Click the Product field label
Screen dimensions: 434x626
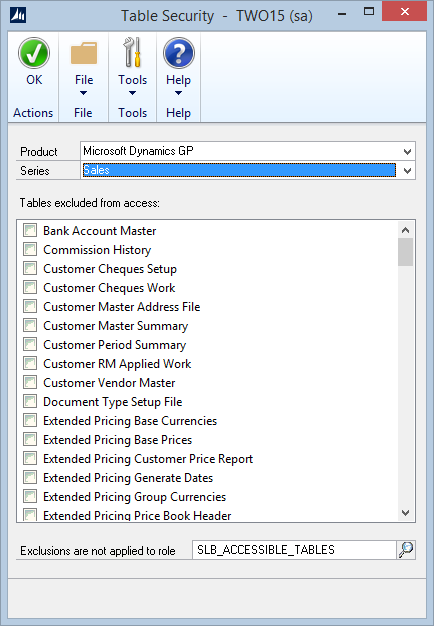[39, 152]
